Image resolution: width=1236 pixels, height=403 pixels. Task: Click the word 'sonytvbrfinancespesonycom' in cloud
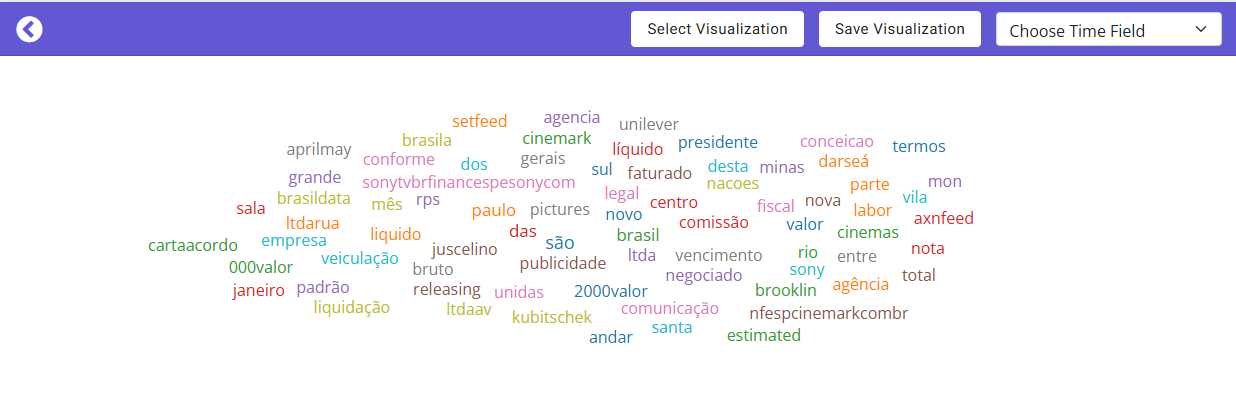click(x=469, y=182)
